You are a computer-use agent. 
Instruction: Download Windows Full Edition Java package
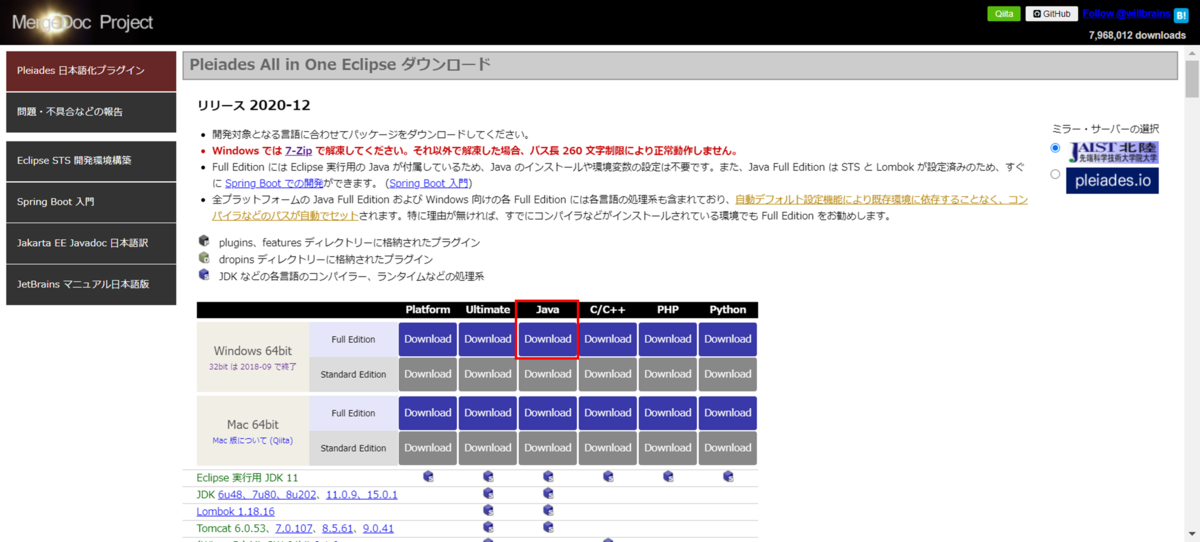[548, 339]
